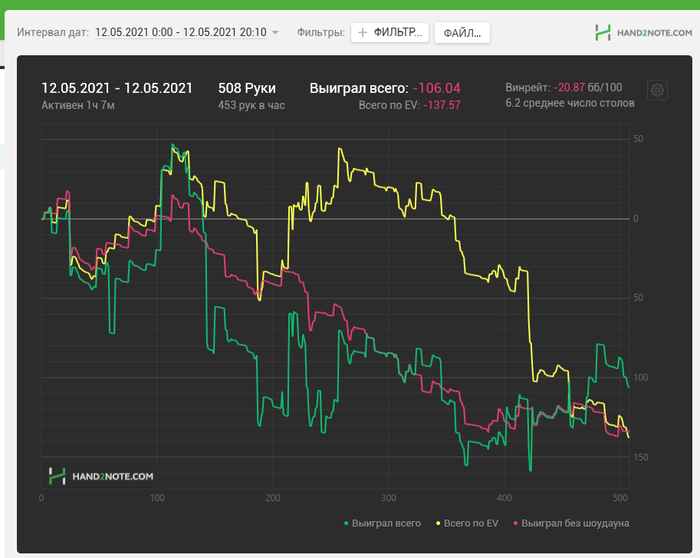The image size is (700, 558).
Task: Click the 6.2 среднее число столов text
Action: pyautogui.click(x=570, y=103)
